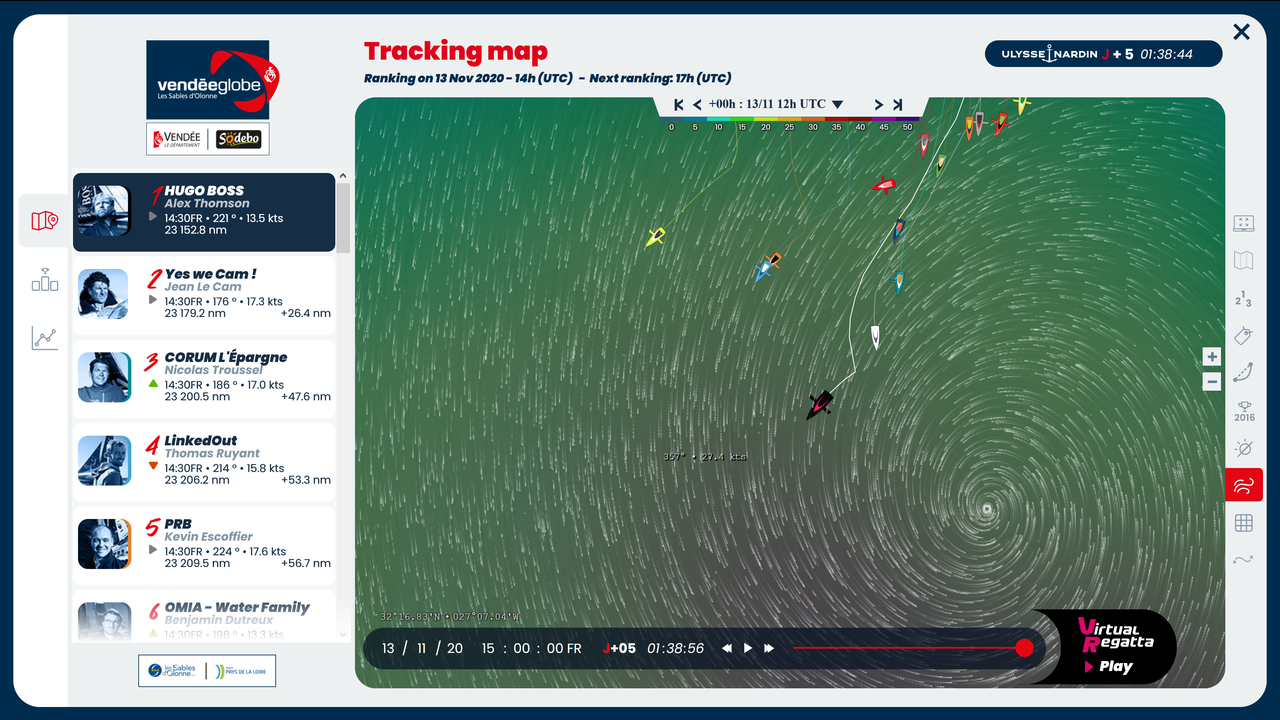
Task: Open the Pays de la Loire logo
Action: coord(241,671)
